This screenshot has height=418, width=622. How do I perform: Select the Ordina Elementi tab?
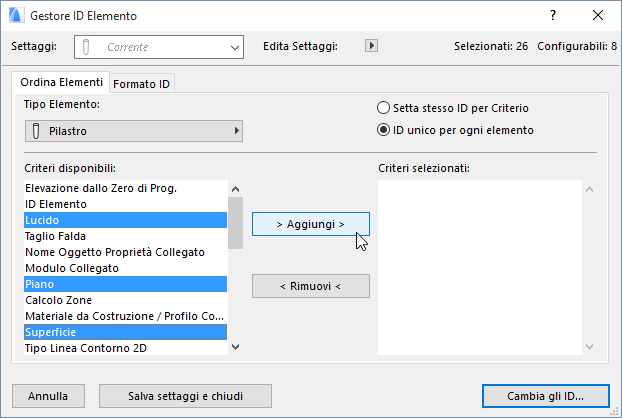pos(61,82)
